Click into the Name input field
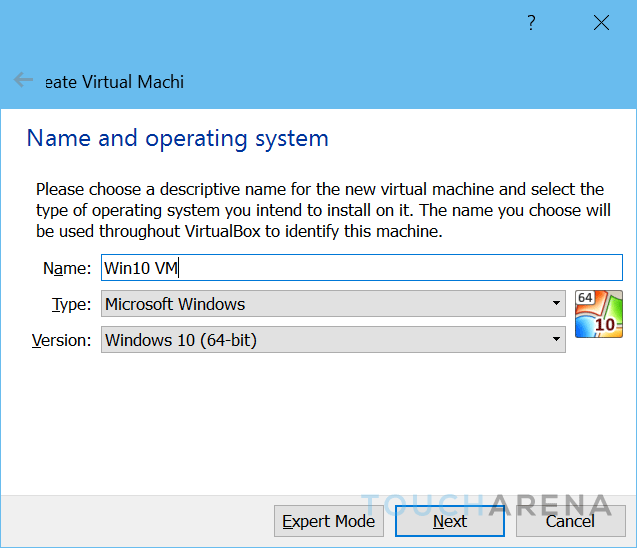This screenshot has height=548, width=637. (x=362, y=267)
